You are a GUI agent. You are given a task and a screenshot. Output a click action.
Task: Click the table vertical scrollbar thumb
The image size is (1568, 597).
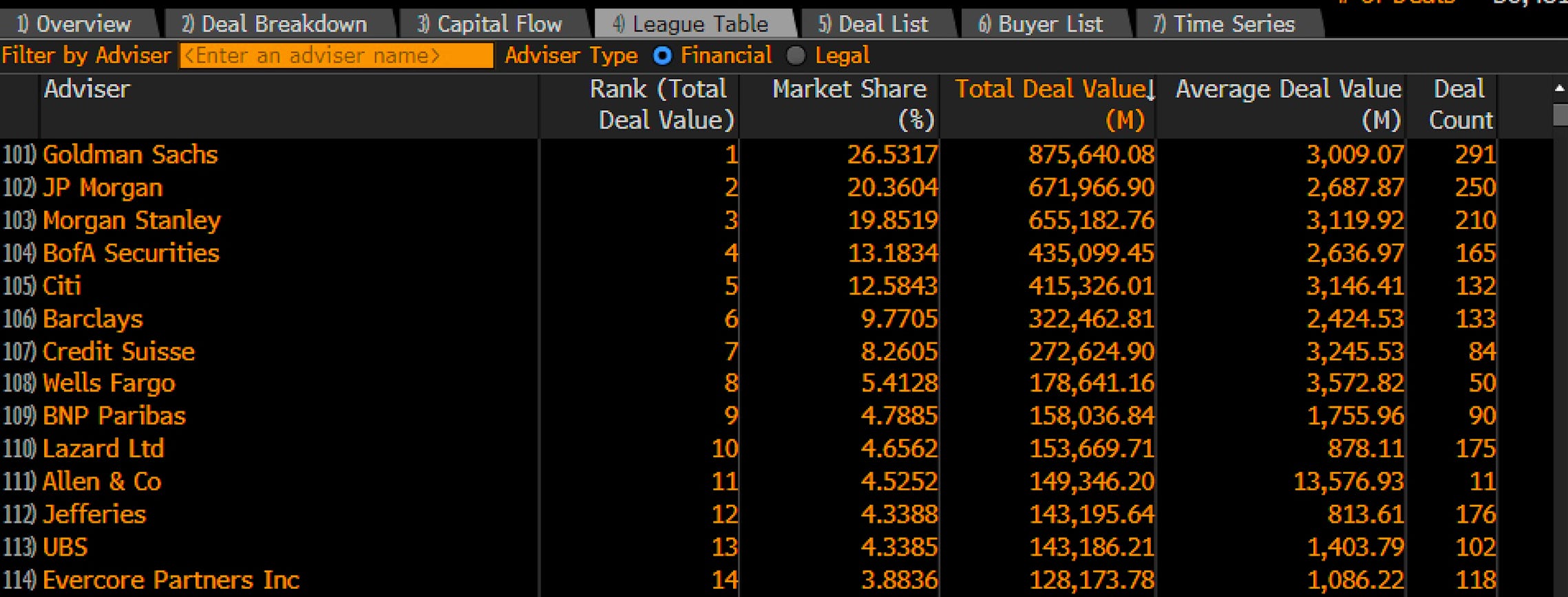click(1560, 115)
